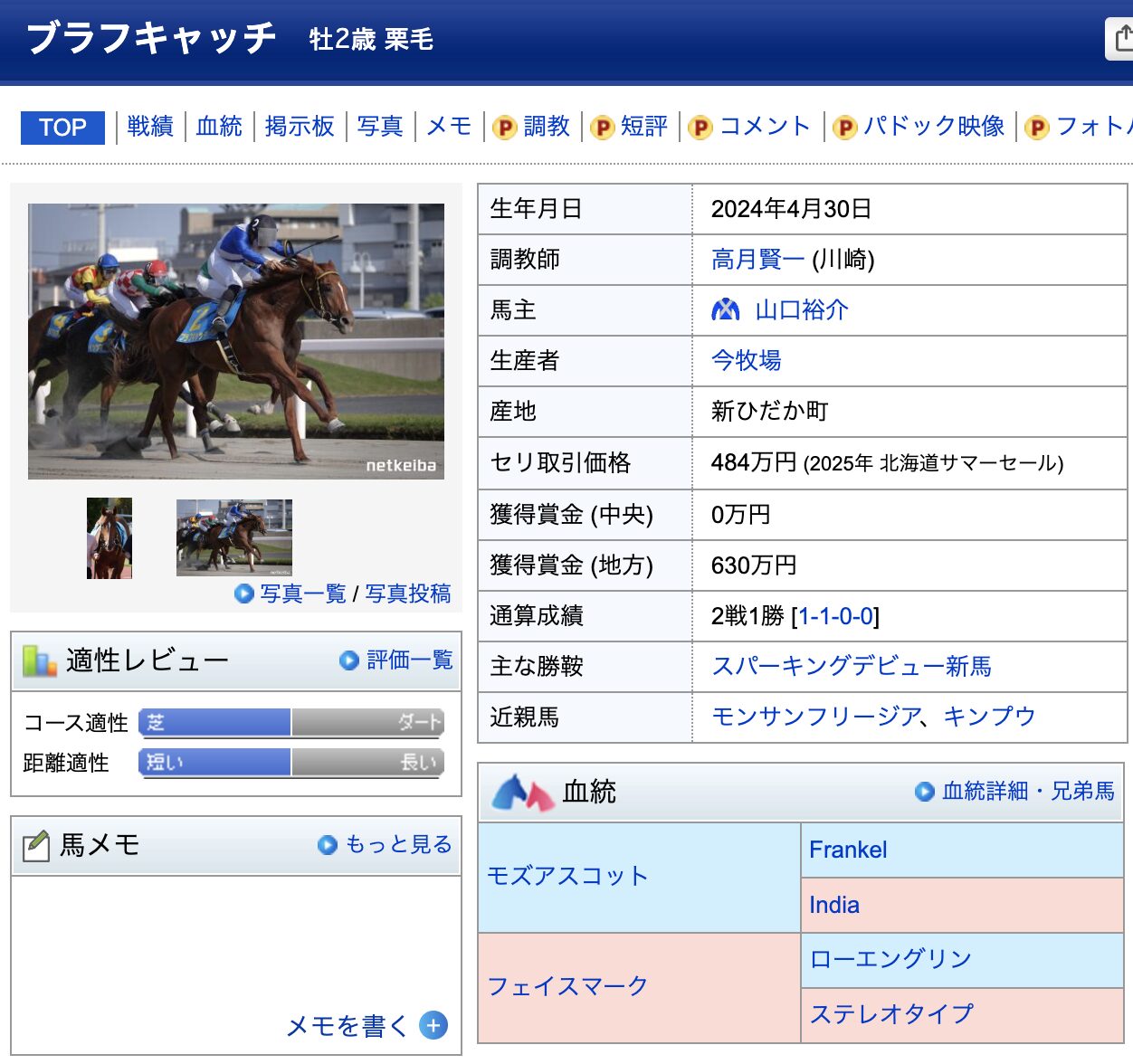The image size is (1133, 1064).
Task: Open the share icon in header
Action: tap(1120, 39)
